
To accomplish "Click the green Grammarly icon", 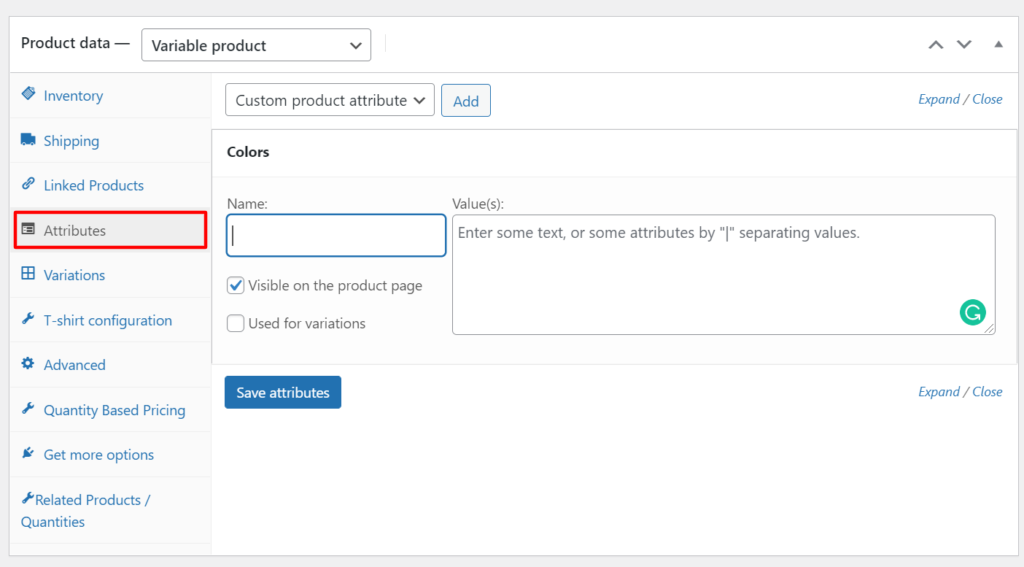I will pos(972,313).
